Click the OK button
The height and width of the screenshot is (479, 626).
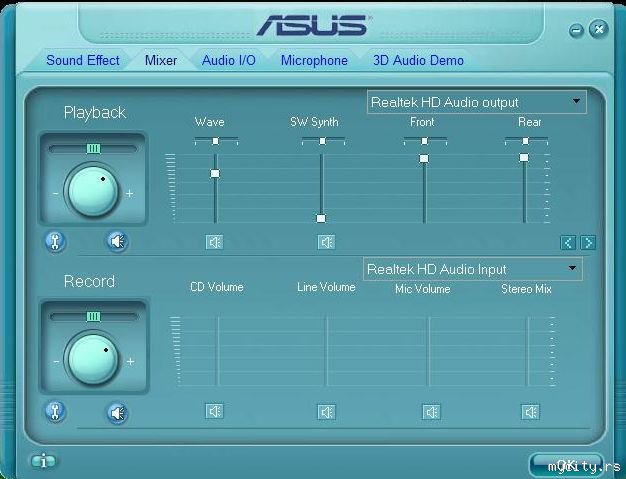tap(566, 465)
